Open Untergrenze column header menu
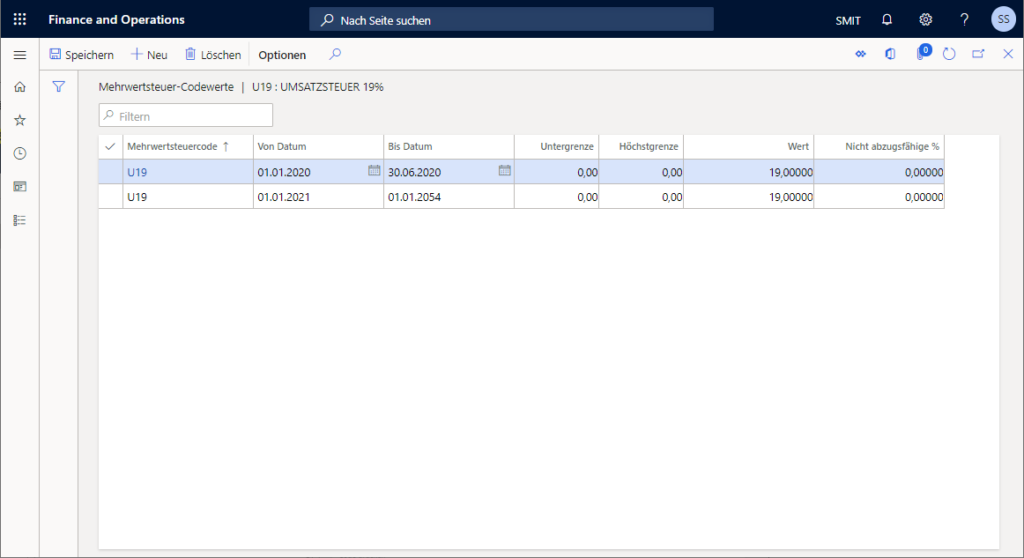The height and width of the screenshot is (558, 1024). click(556, 146)
